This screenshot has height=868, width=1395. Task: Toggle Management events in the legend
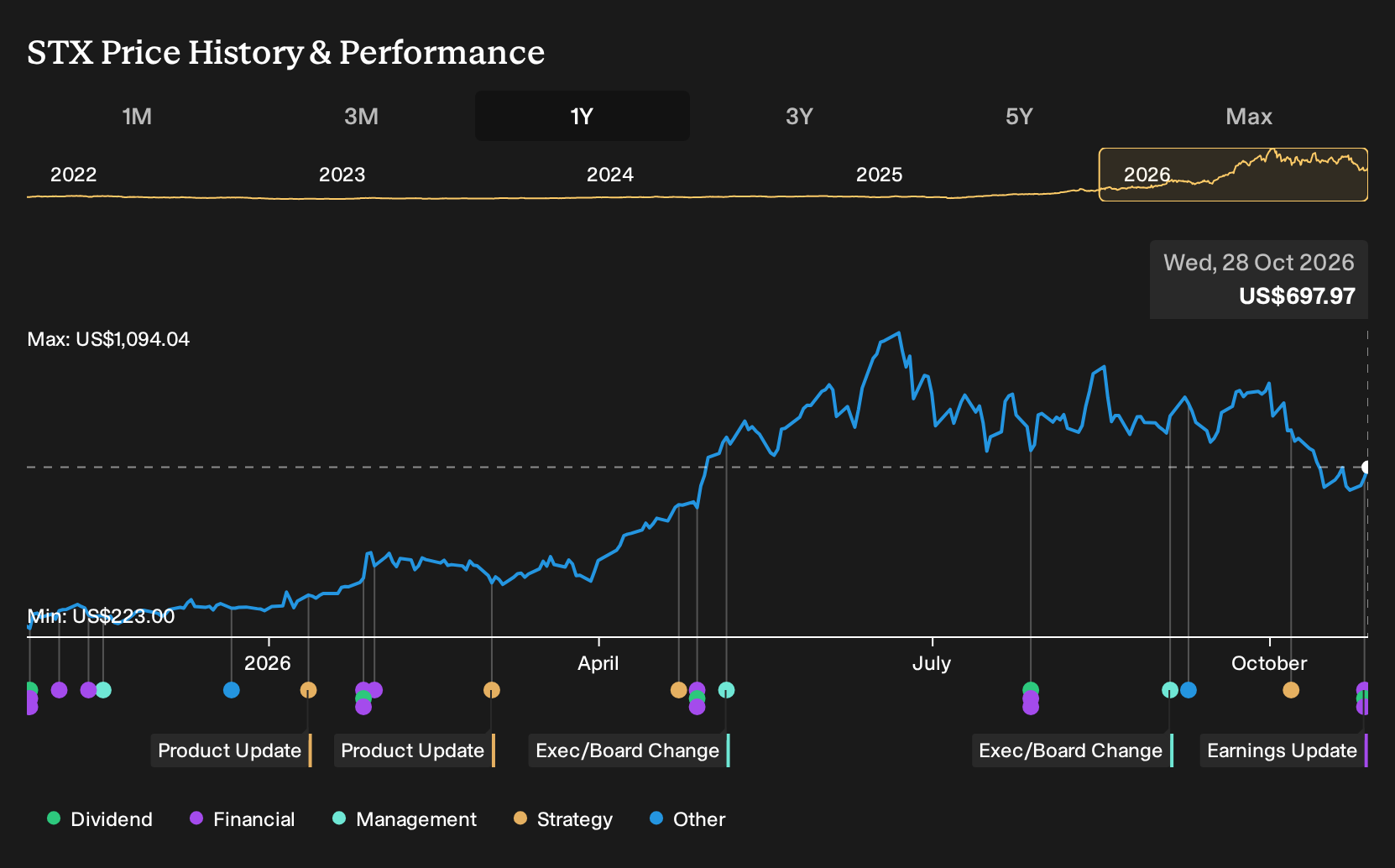pos(405,819)
